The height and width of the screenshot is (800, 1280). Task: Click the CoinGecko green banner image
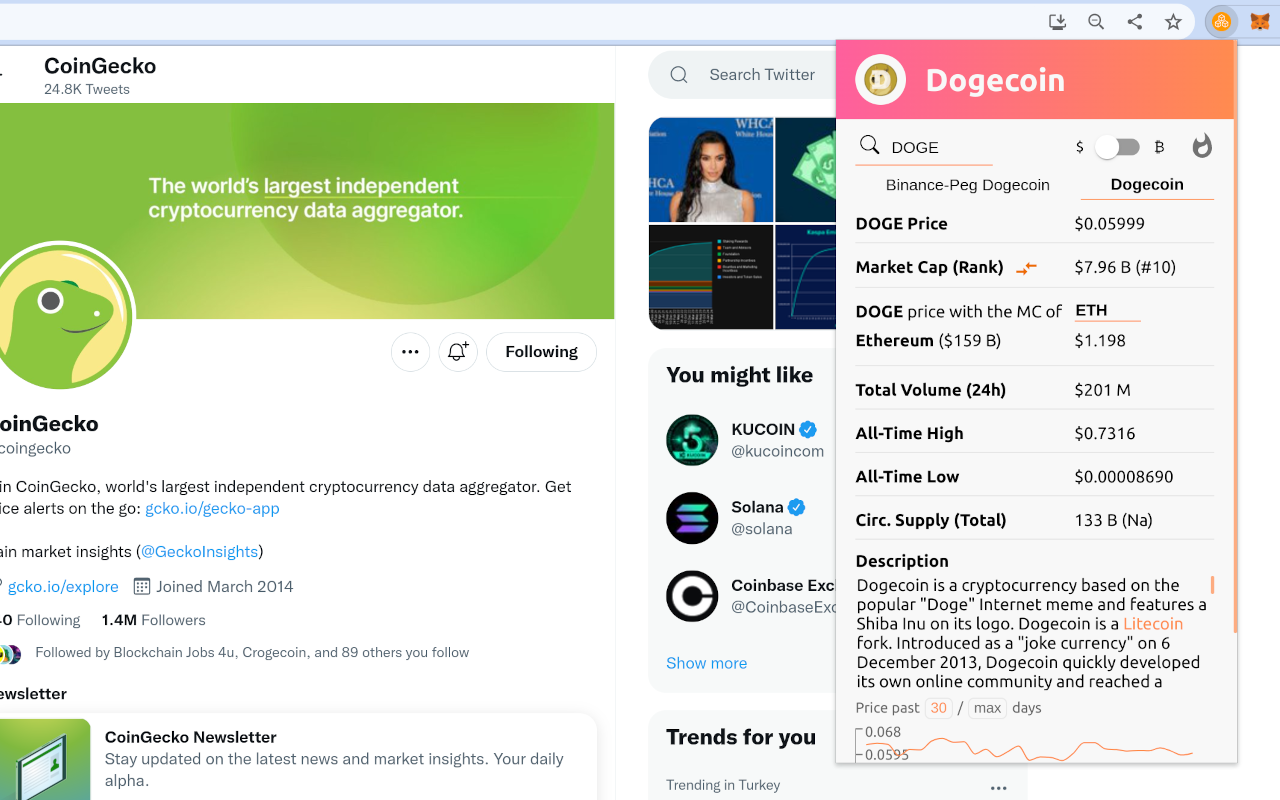(307, 211)
